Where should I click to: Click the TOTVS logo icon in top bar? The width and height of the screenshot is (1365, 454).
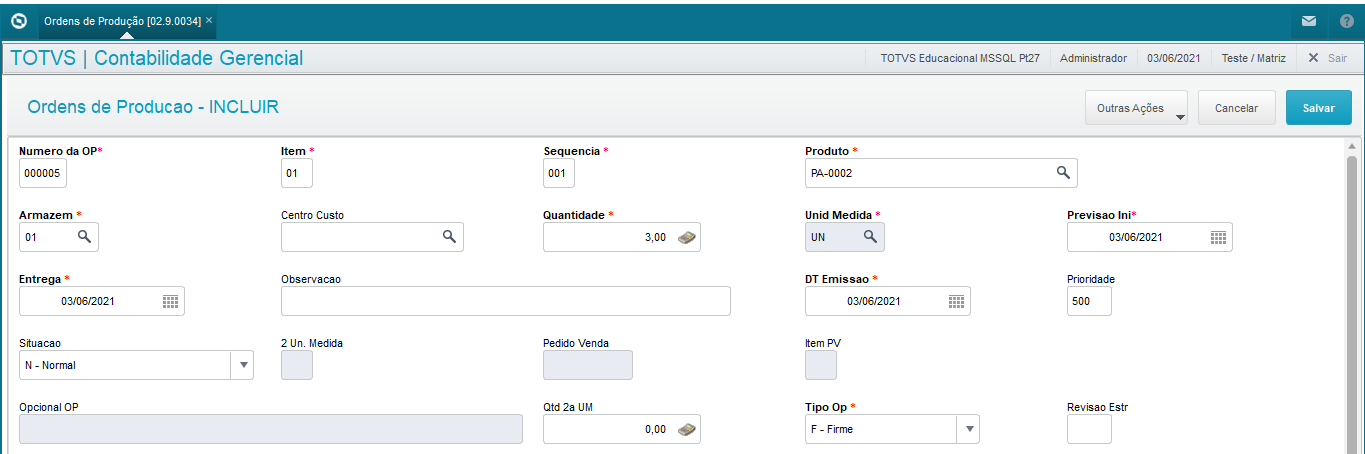pos(18,20)
